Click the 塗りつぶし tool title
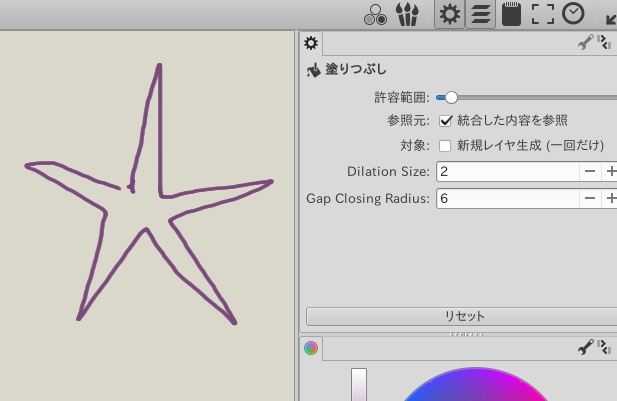This screenshot has height=401, width=617. pyautogui.click(x=356, y=70)
